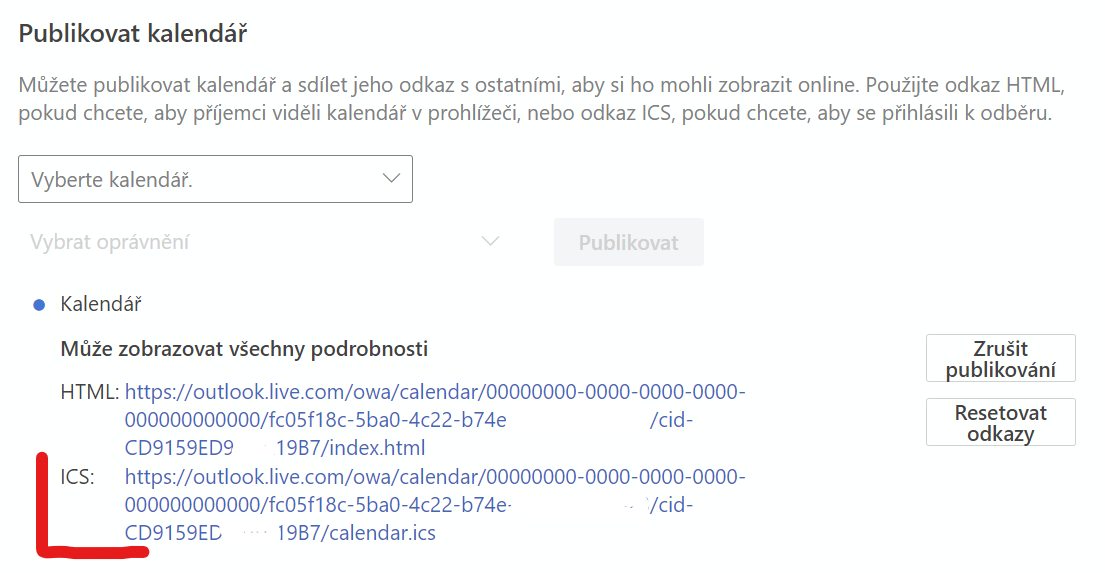
Task: Click the chevron next to Vybrat oprávnění
Action: coord(490,242)
